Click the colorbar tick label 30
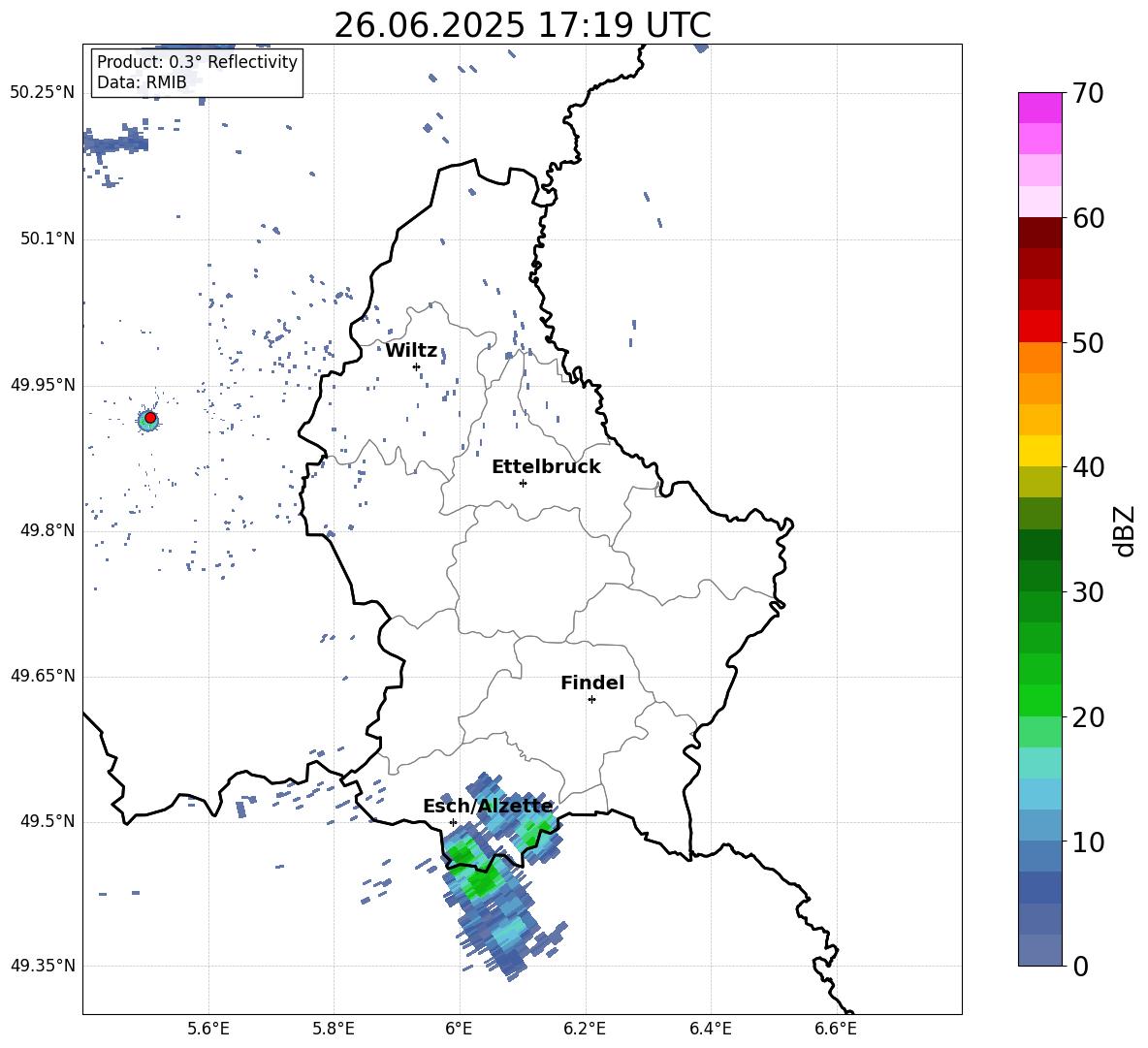The width and height of the screenshot is (1148, 1048). pos(1089,592)
